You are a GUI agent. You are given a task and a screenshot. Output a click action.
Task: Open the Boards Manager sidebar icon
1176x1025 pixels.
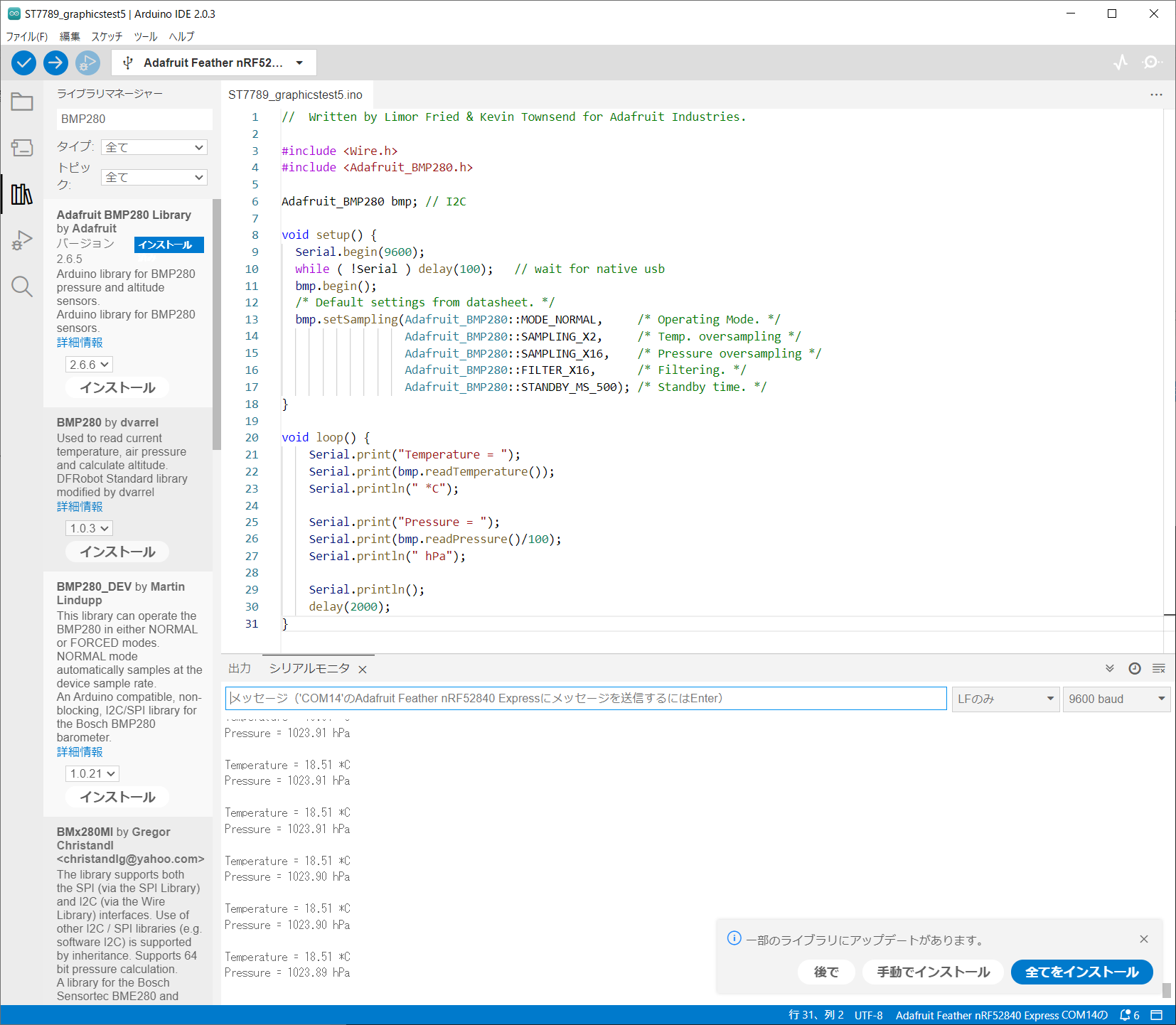(21, 148)
